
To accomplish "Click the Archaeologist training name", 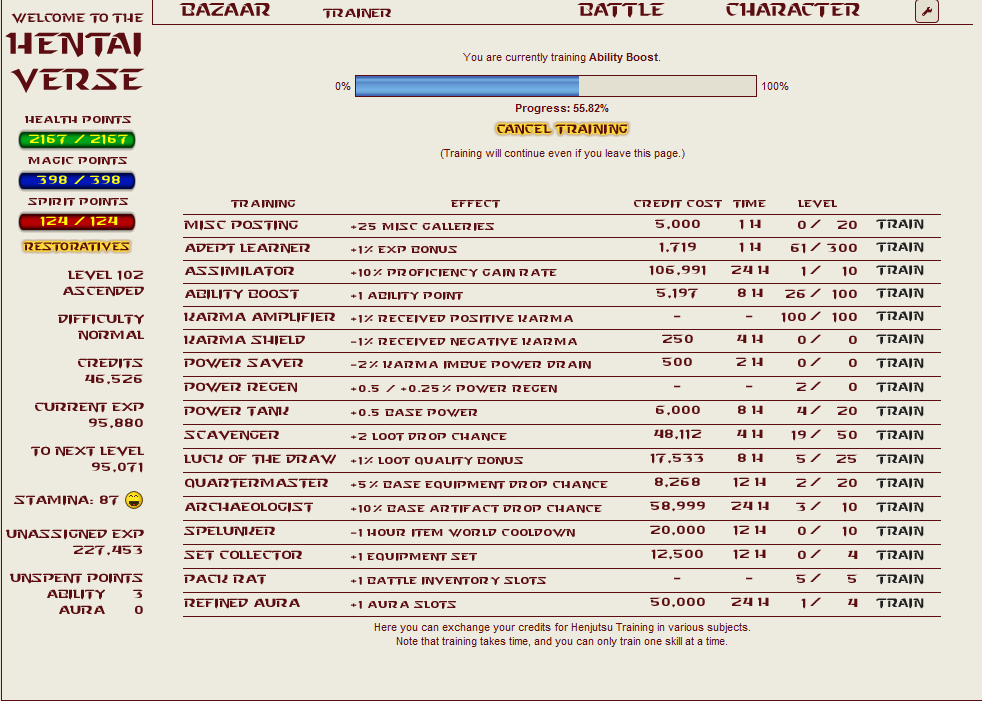I will coord(249,507).
